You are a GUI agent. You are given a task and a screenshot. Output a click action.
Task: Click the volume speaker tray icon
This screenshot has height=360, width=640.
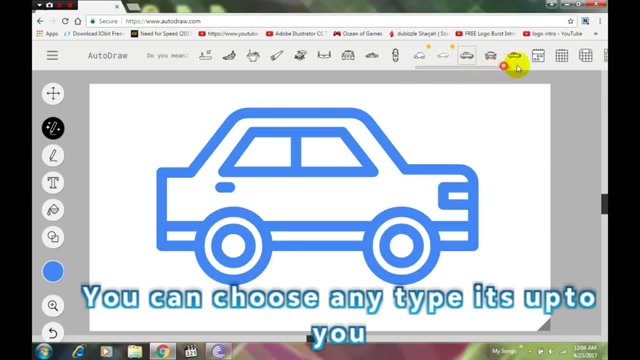click(x=551, y=351)
